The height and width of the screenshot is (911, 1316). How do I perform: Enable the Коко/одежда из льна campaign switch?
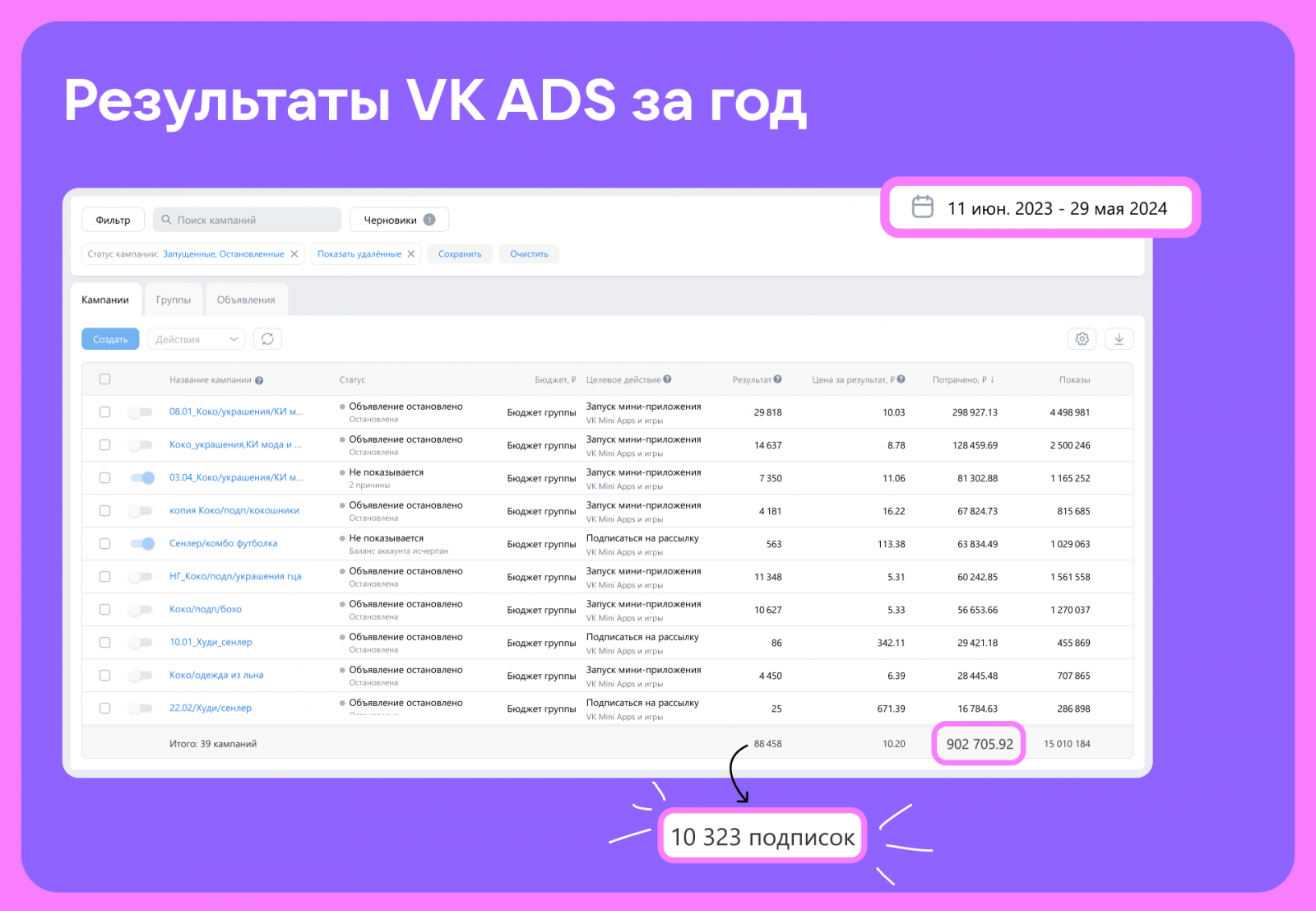[141, 675]
